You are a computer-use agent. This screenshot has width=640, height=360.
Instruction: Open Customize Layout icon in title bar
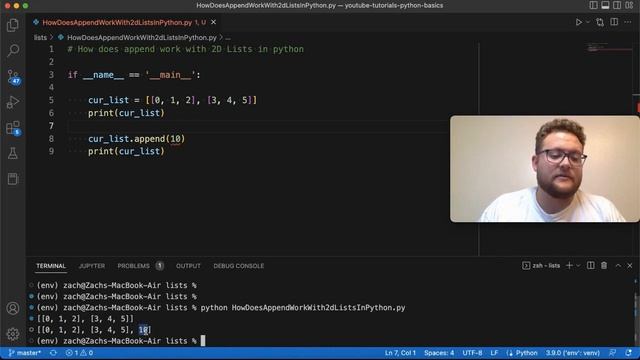pos(629,5)
